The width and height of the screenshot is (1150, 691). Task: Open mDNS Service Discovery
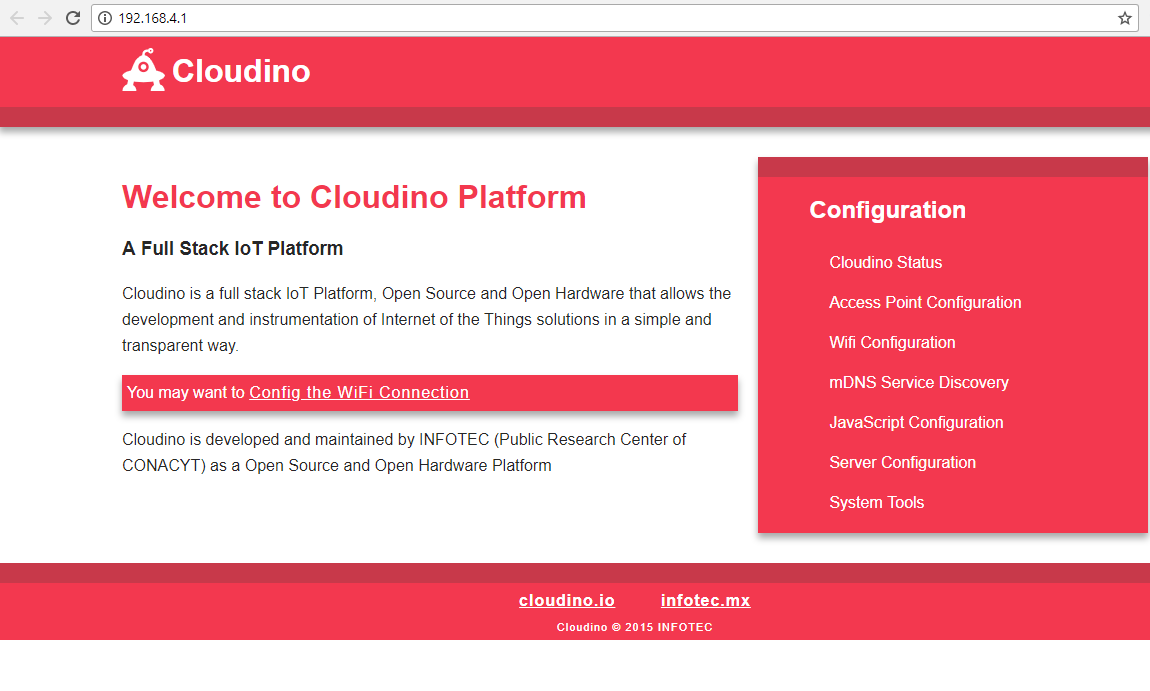point(918,382)
